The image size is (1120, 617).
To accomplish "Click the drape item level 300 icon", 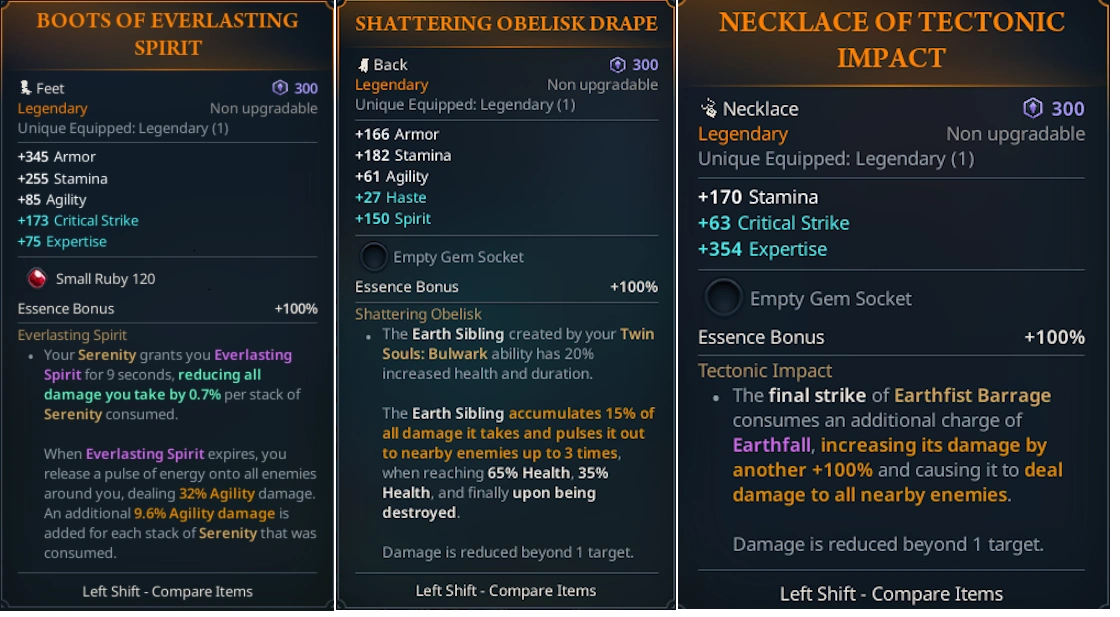I will (618, 65).
